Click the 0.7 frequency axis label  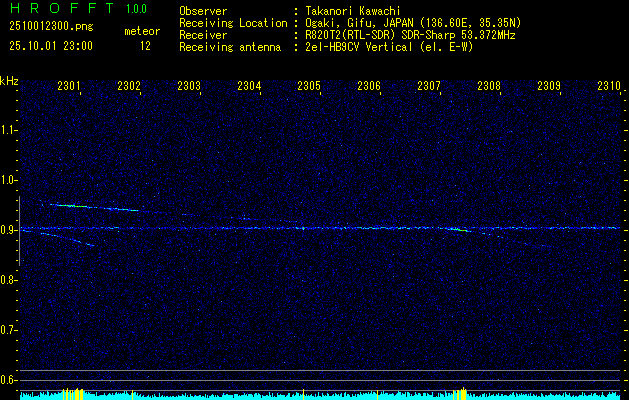coord(9,329)
